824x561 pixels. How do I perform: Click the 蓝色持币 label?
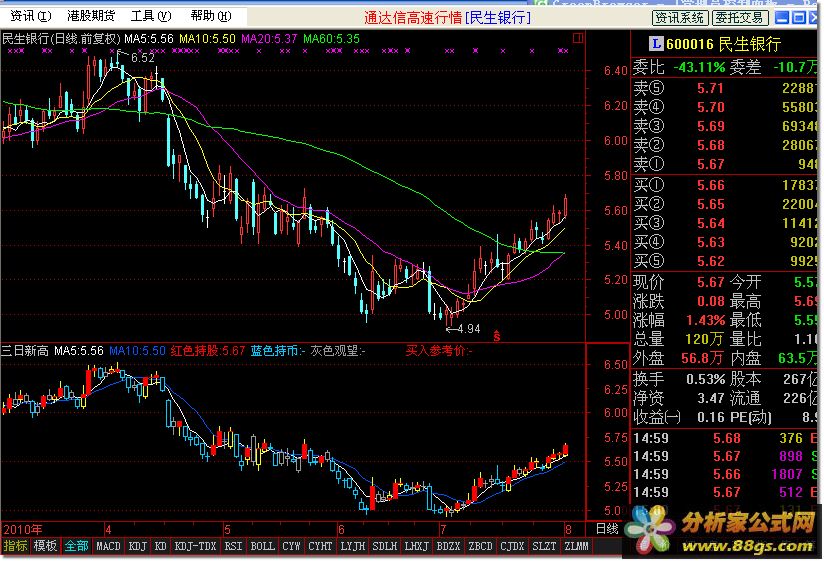point(277,350)
